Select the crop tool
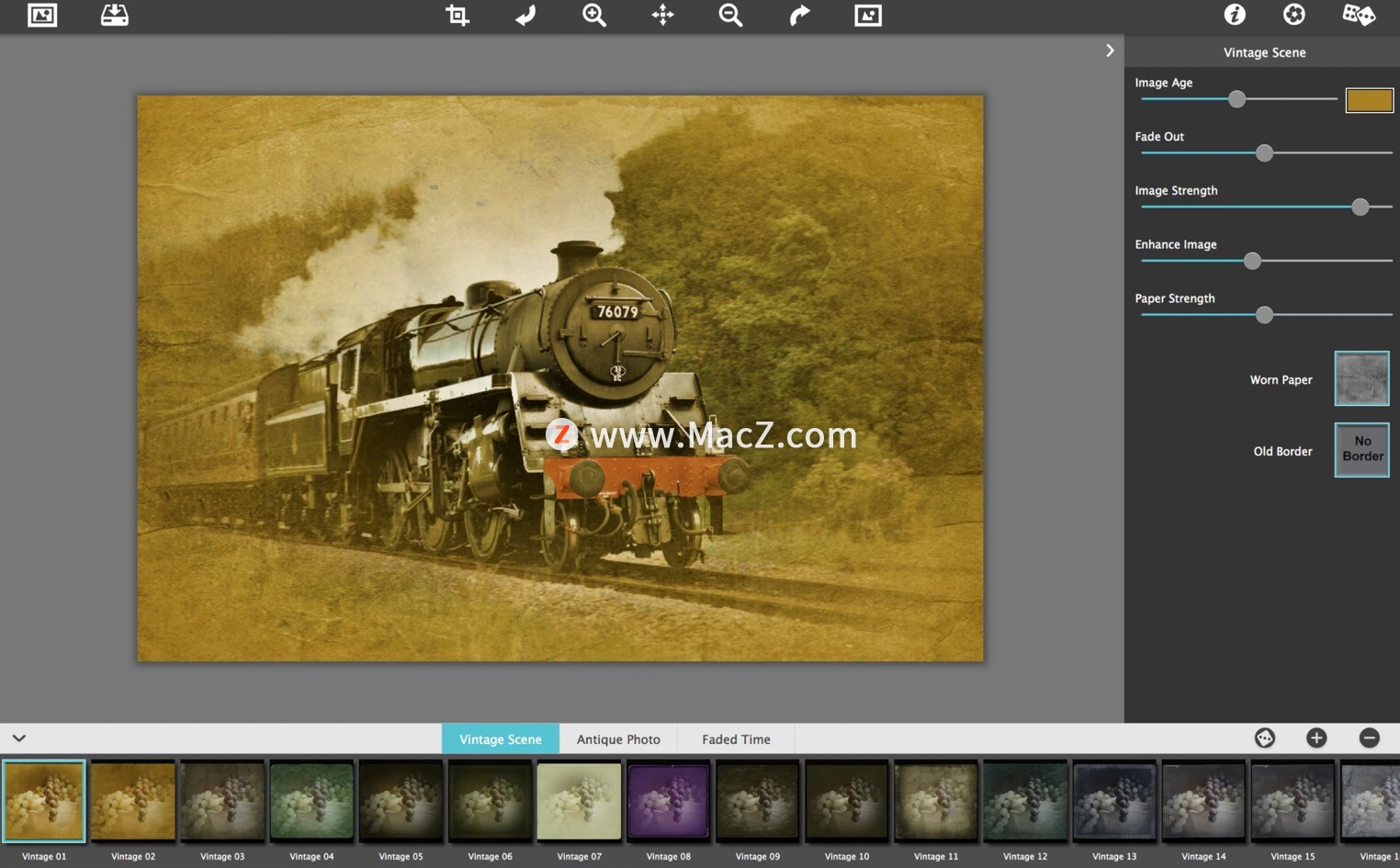This screenshot has width=1400, height=868. [x=457, y=15]
